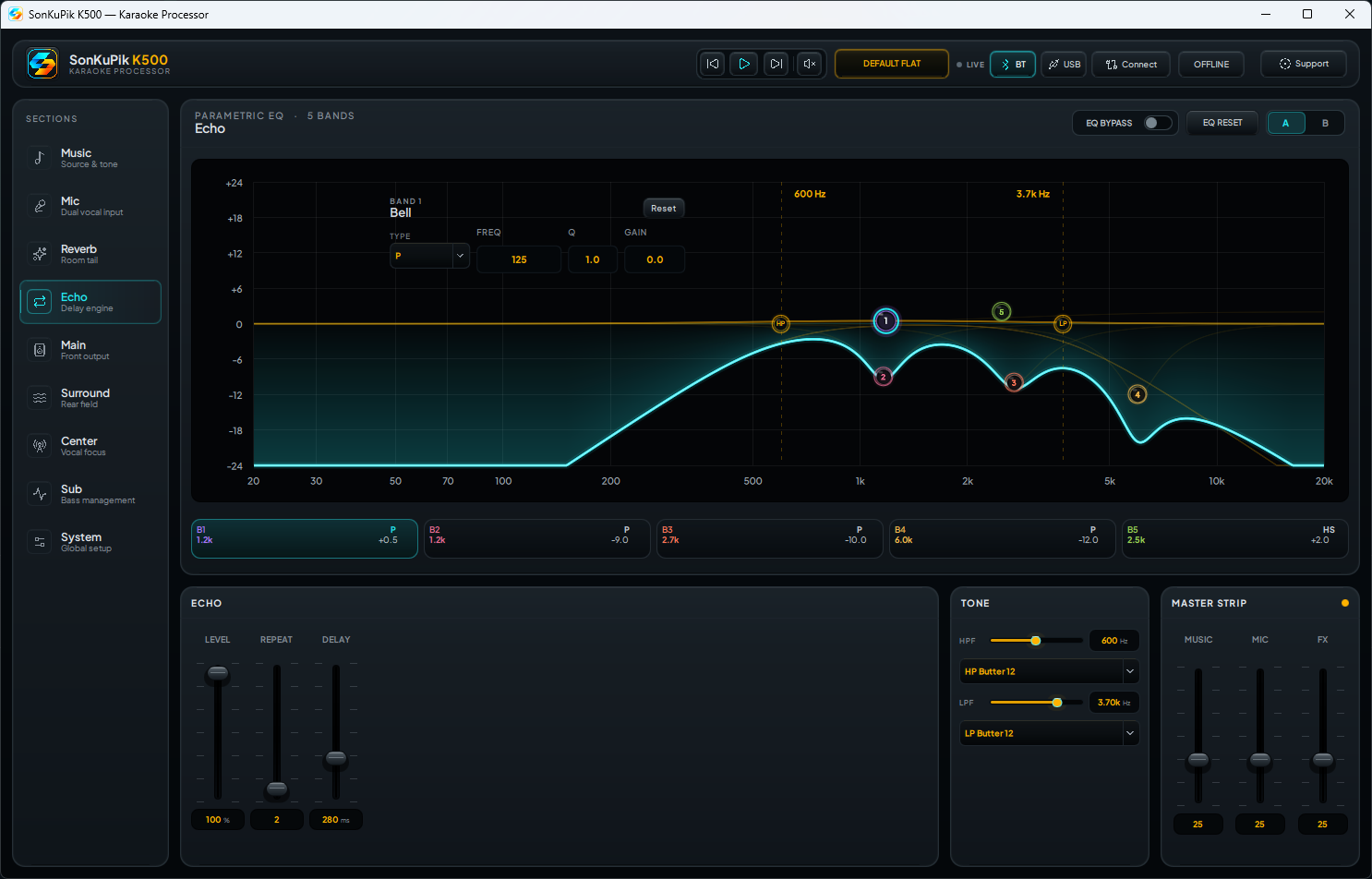
Task: Click the System sliders icon
Action: [40, 542]
